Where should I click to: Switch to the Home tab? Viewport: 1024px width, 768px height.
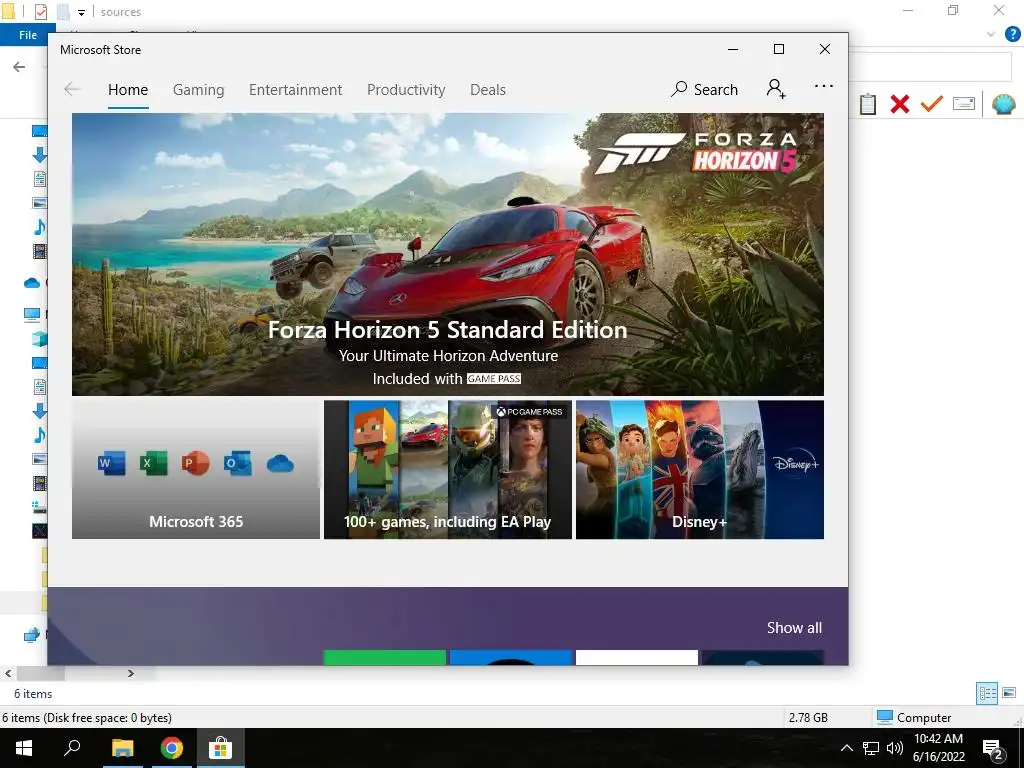(x=128, y=90)
